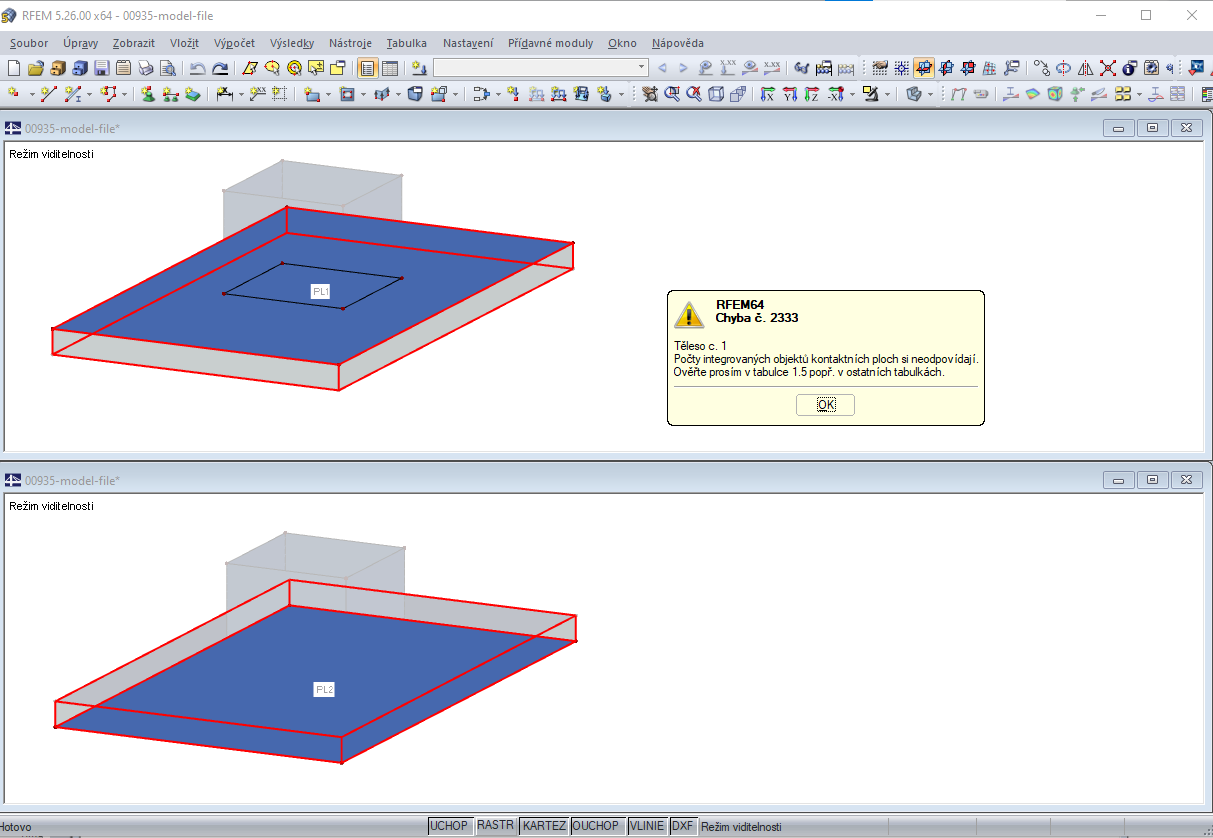Open the Výpočet menu
This screenshot has height=838, width=1213.
[234, 43]
